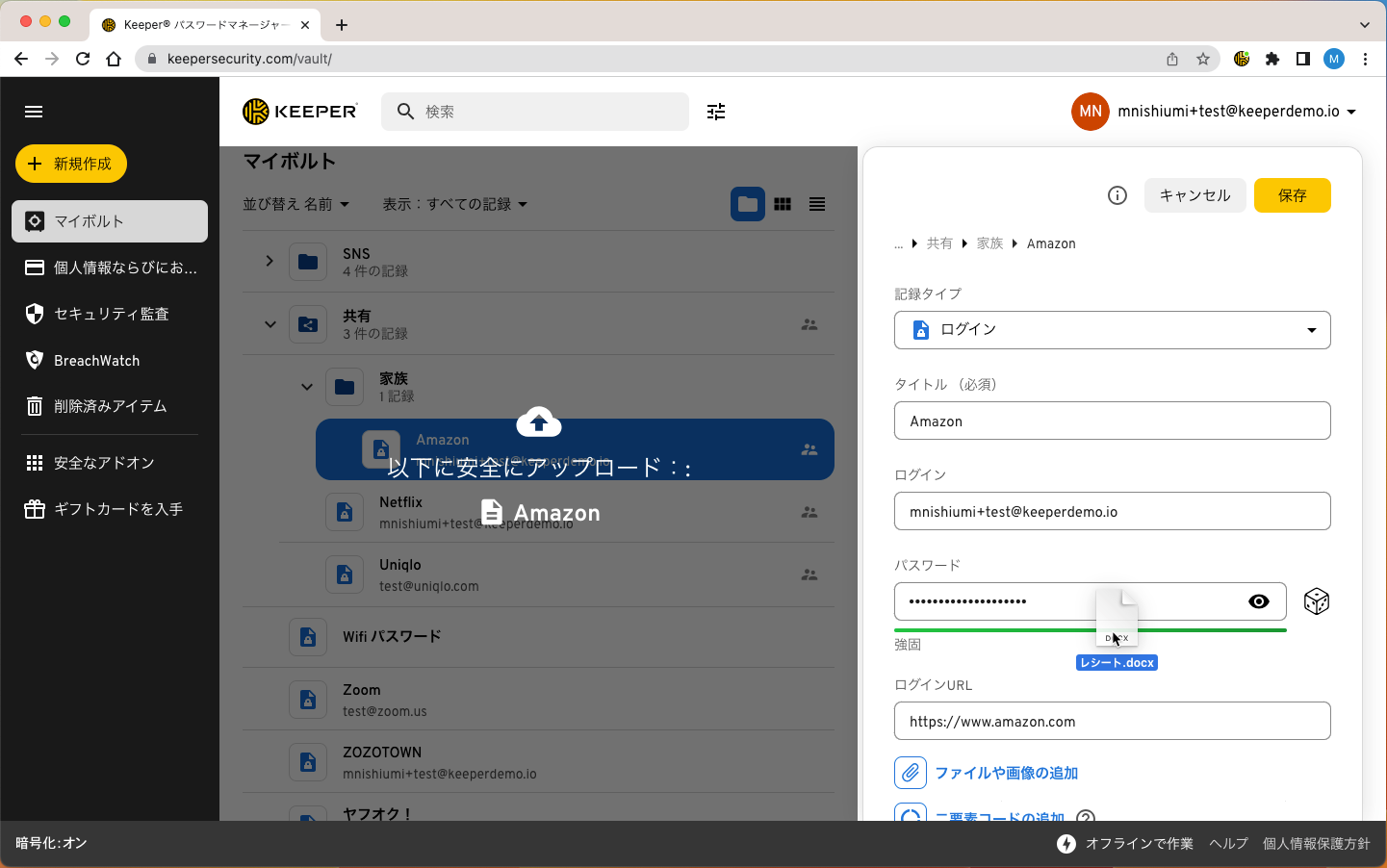Open the 並び替え 名前 sort dropdown

295,204
